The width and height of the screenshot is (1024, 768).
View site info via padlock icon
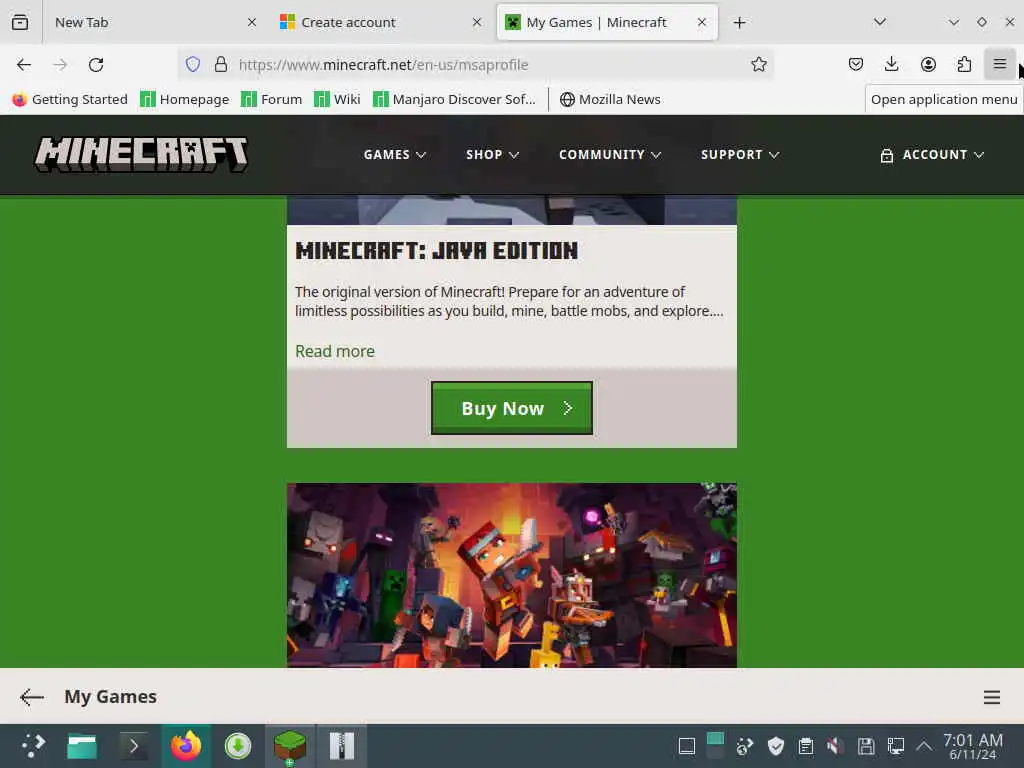click(221, 64)
